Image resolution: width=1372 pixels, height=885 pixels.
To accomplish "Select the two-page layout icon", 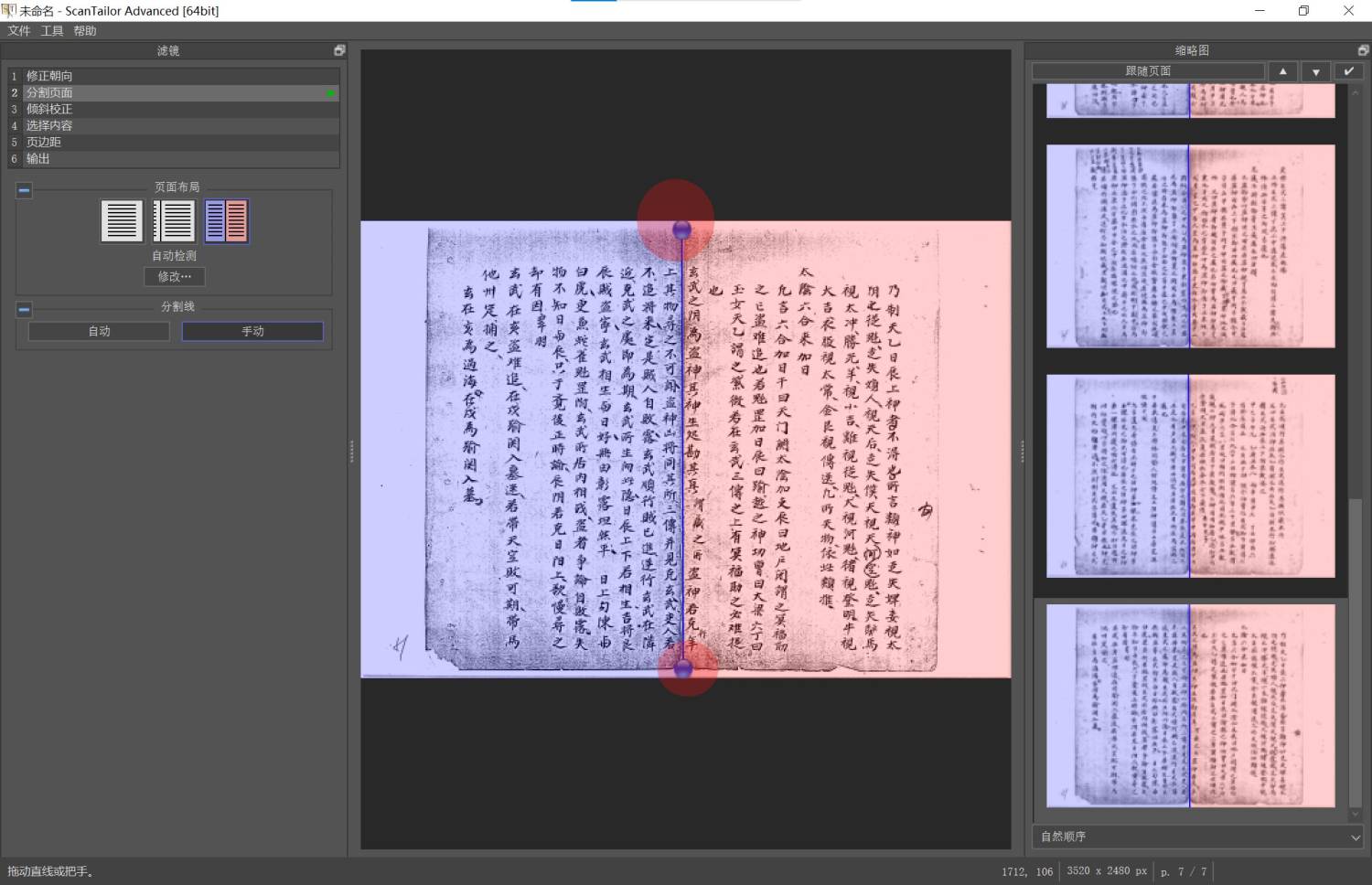I will tap(226, 221).
